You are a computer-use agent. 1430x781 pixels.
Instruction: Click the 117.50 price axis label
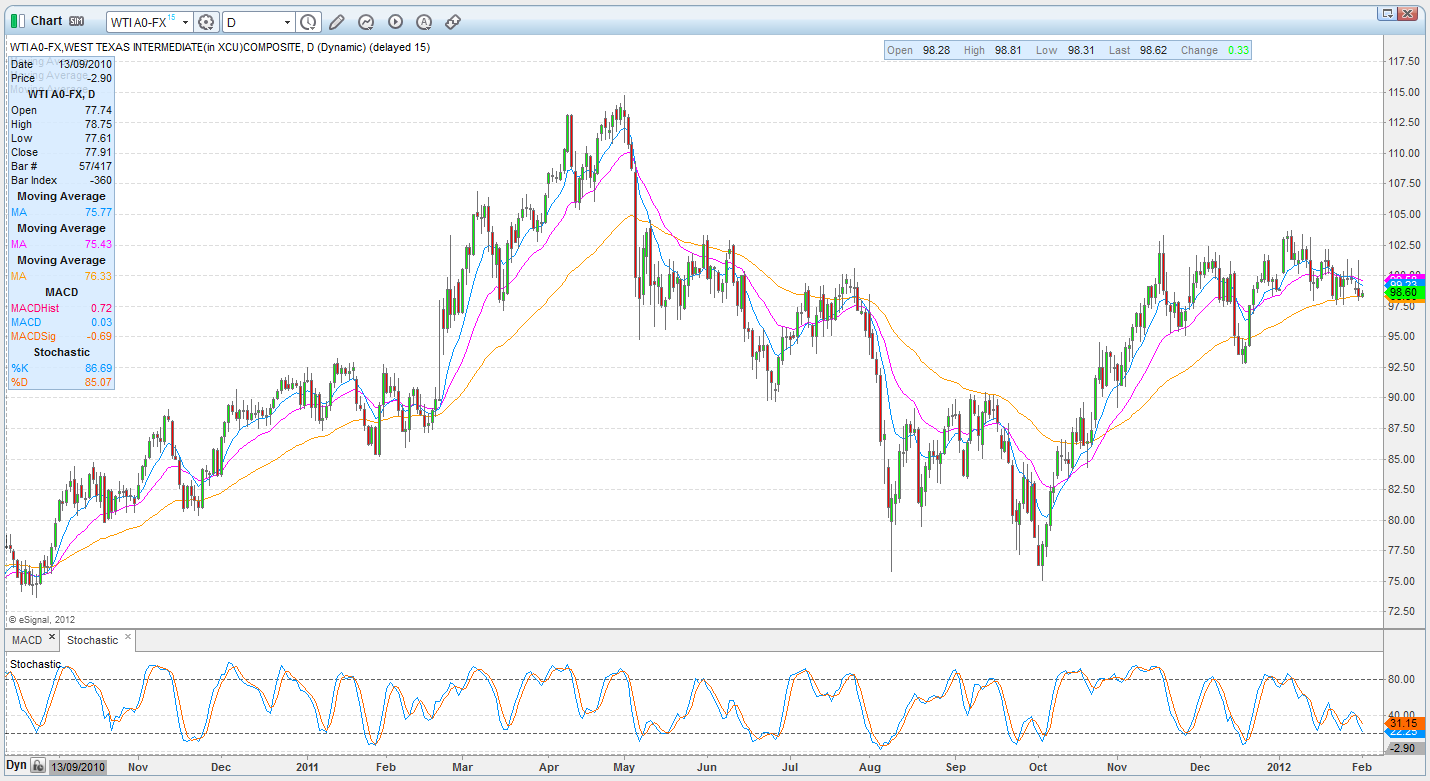1405,62
